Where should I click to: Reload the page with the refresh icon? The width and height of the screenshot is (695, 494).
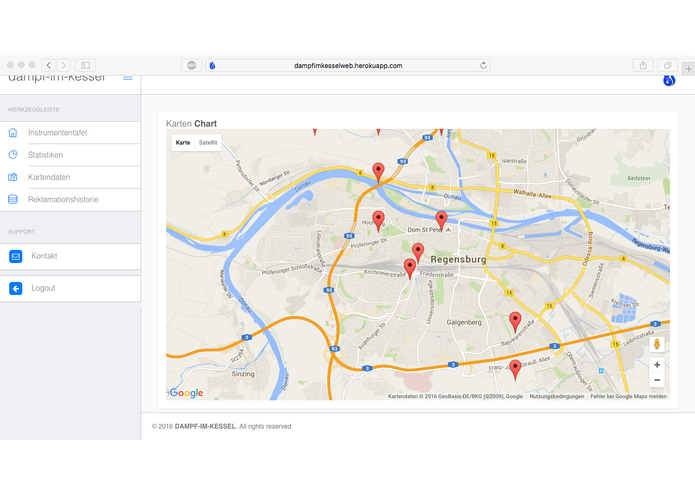[x=483, y=66]
